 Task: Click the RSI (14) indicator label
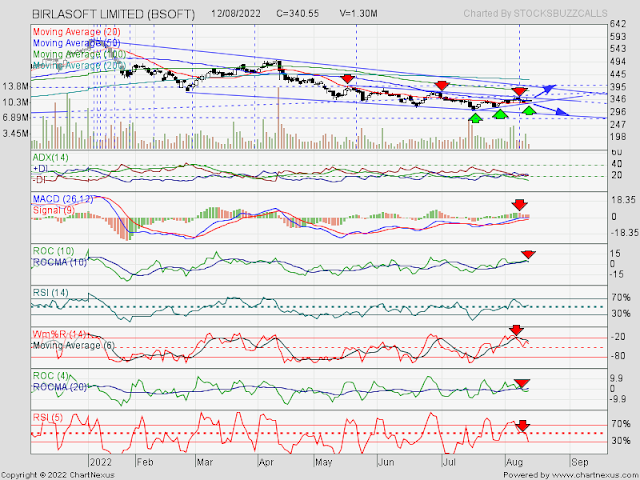50,293
